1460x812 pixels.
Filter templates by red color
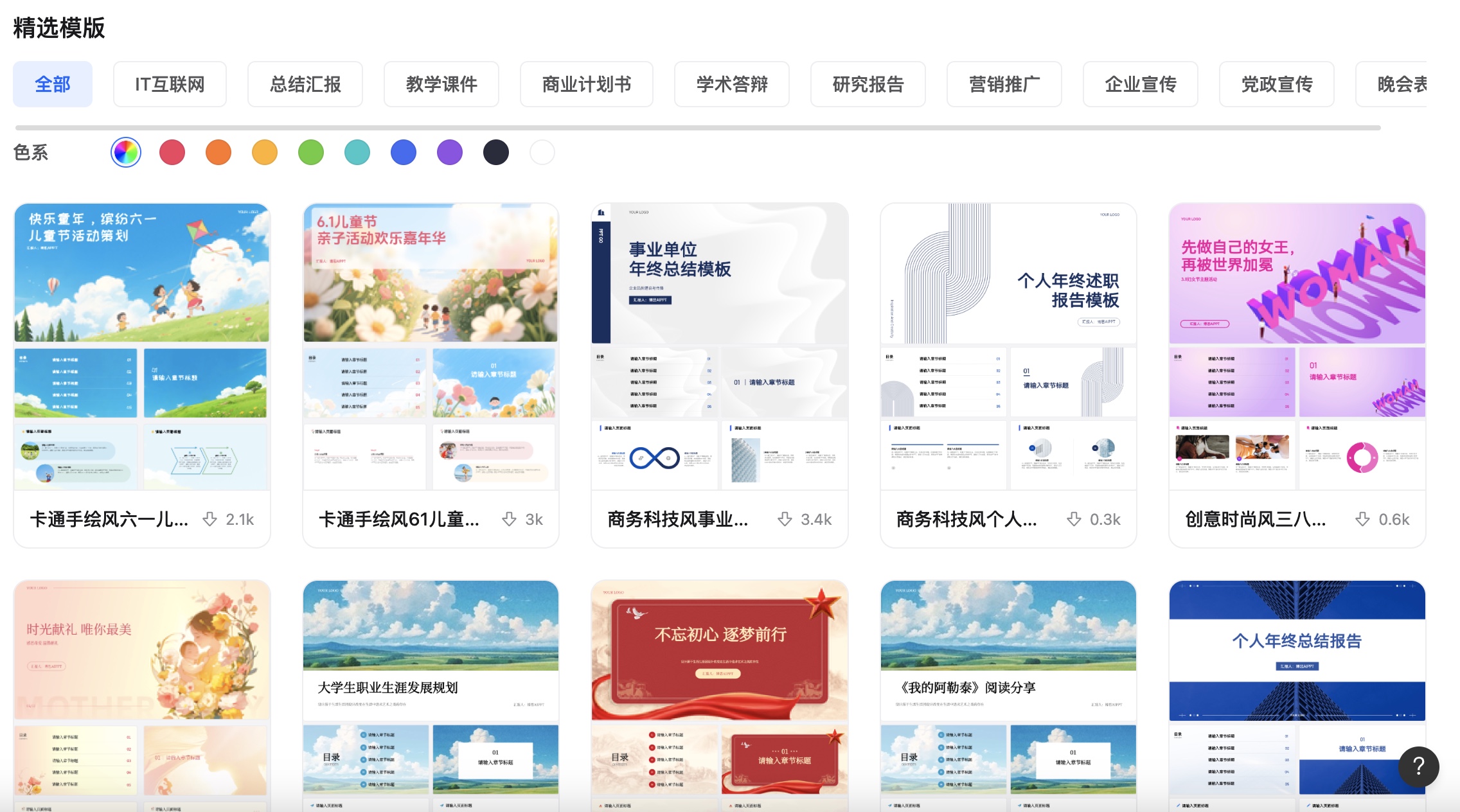click(172, 152)
